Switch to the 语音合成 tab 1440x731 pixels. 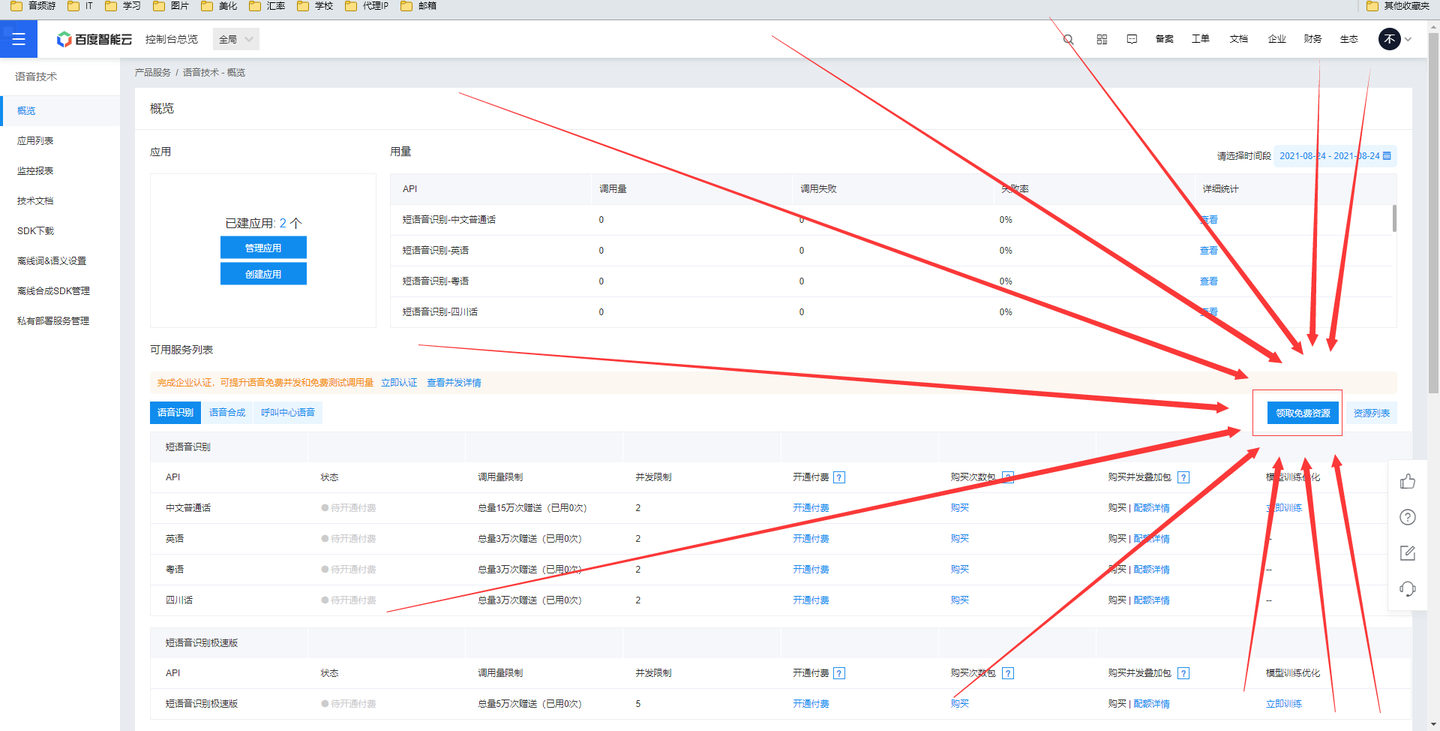tap(227, 412)
